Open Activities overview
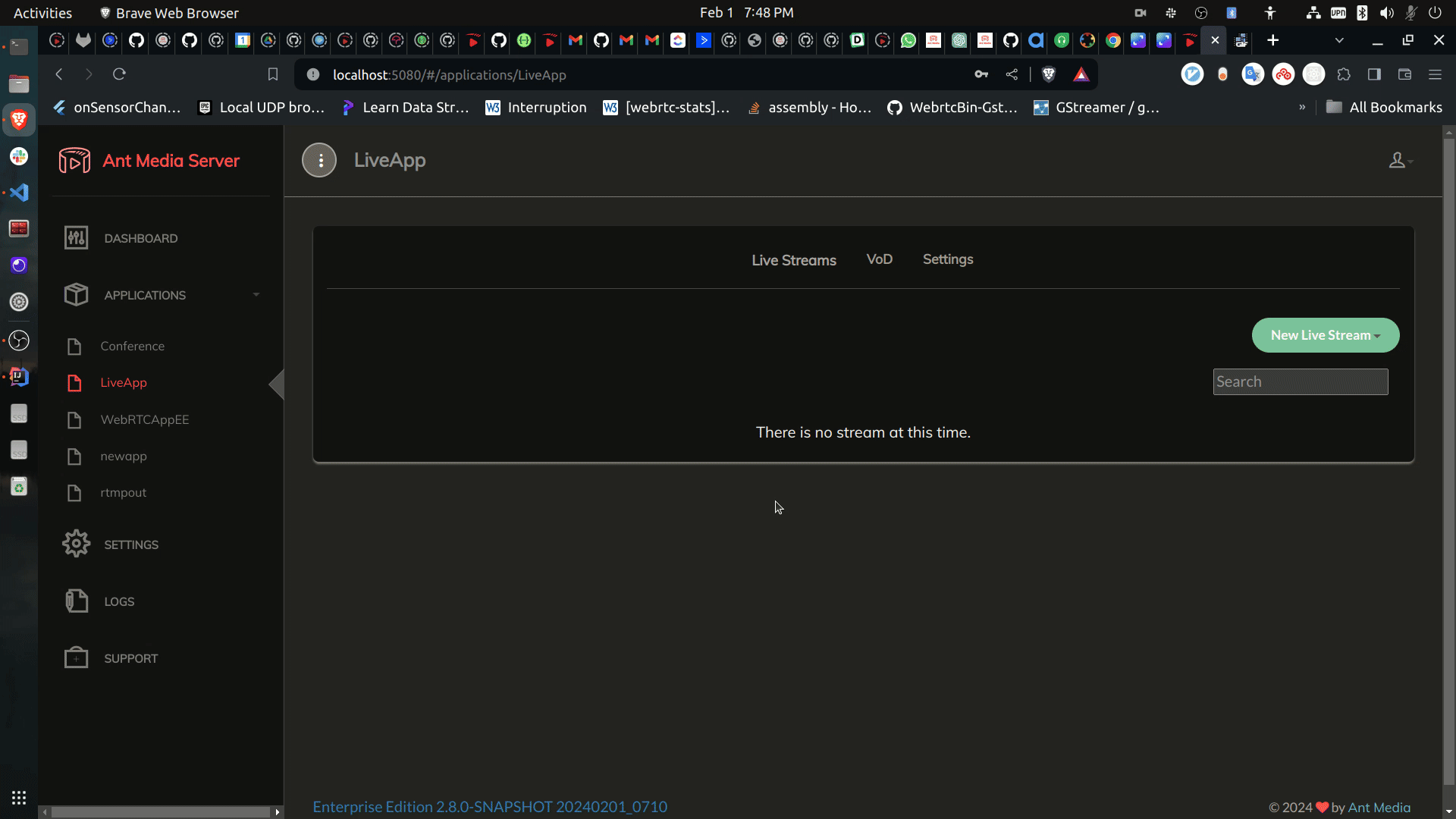Image resolution: width=1456 pixels, height=819 pixels. [x=43, y=13]
